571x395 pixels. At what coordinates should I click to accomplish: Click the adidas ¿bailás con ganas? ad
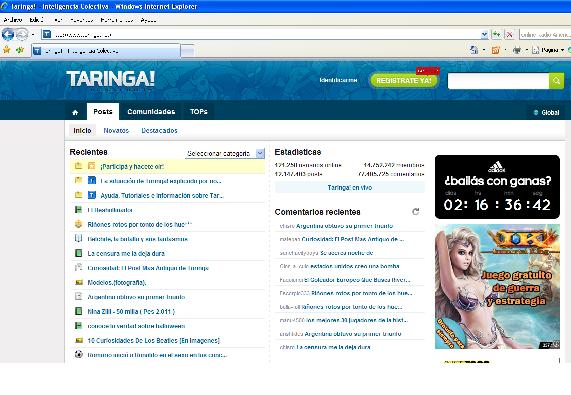497,187
